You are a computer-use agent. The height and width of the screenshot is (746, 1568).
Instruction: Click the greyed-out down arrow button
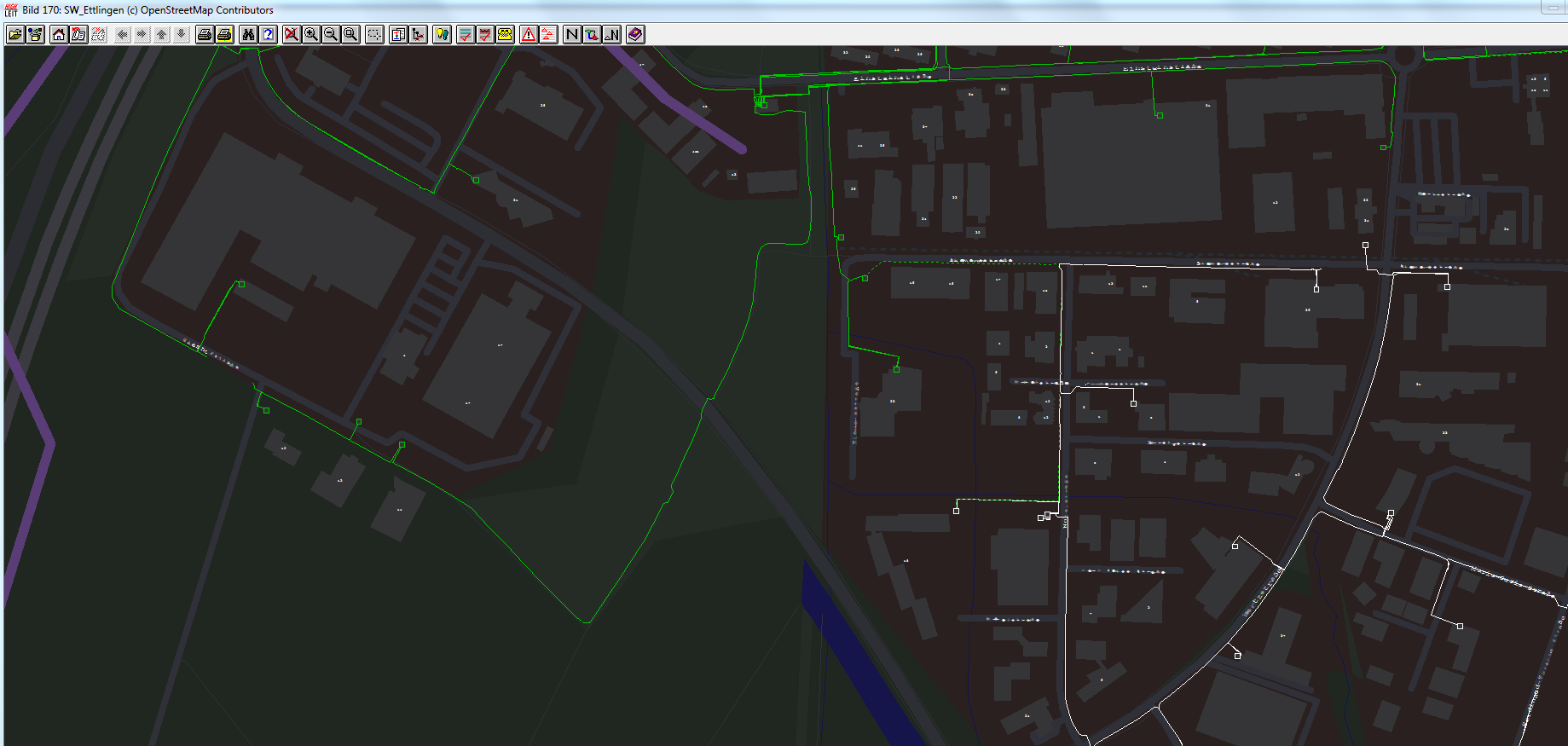181,34
